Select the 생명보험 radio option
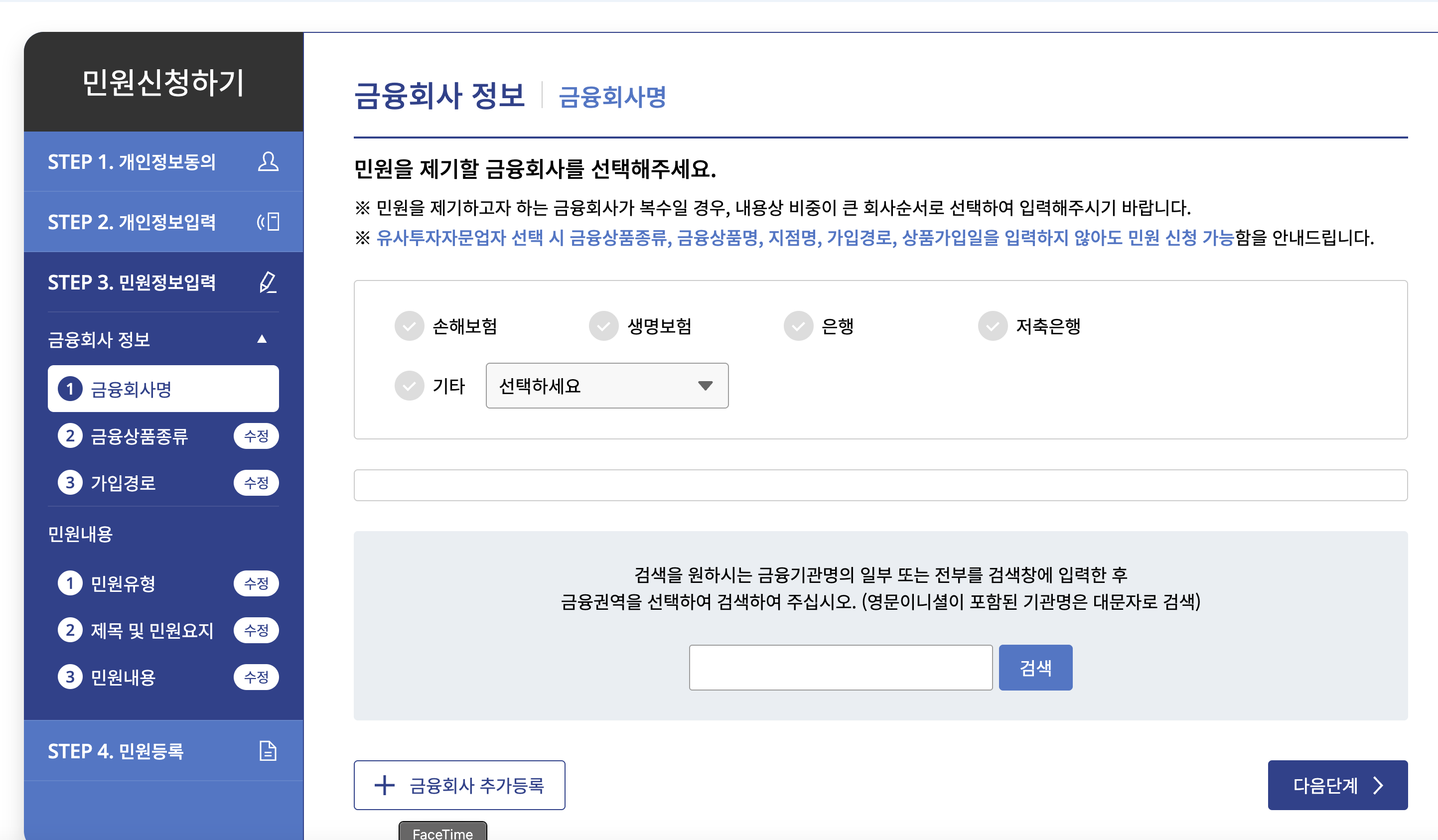 click(604, 326)
